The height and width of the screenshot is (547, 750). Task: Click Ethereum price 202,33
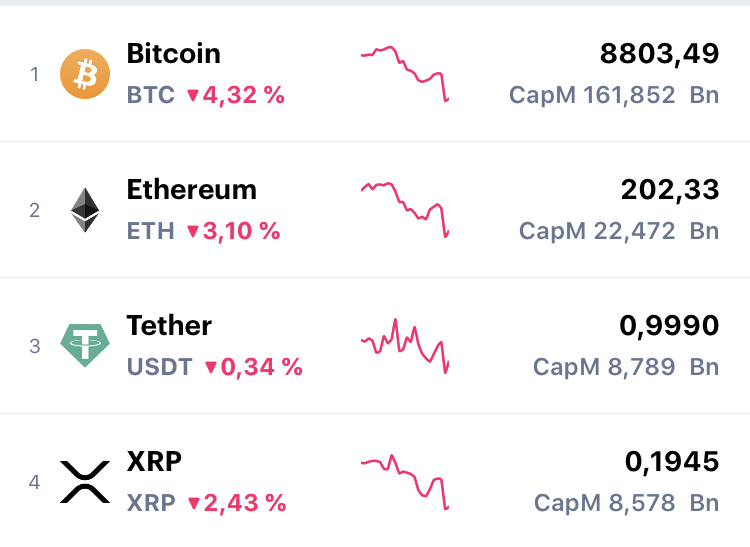click(669, 189)
